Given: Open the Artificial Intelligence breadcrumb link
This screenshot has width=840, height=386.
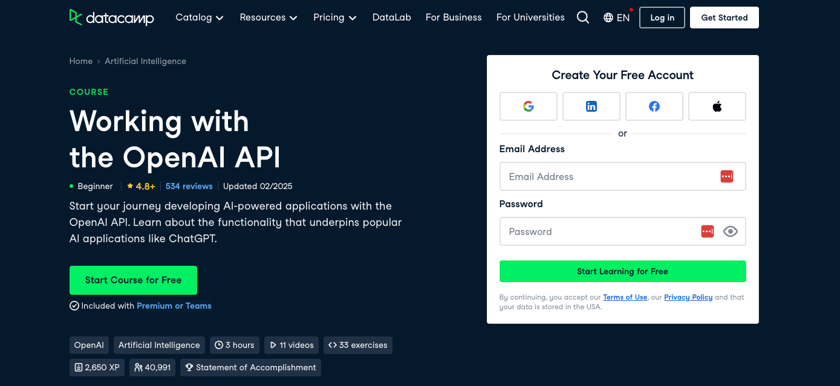Looking at the screenshot, I should pos(146,62).
